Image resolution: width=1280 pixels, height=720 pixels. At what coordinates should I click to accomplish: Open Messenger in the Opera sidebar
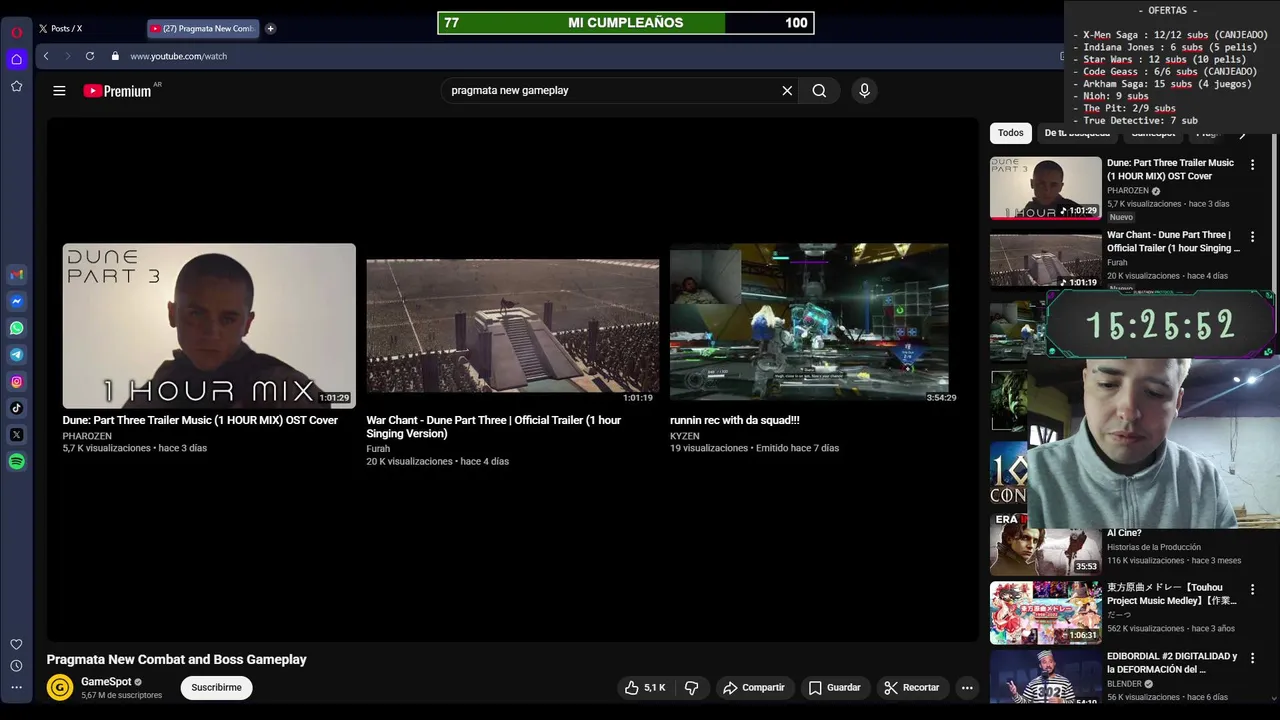coord(17,301)
